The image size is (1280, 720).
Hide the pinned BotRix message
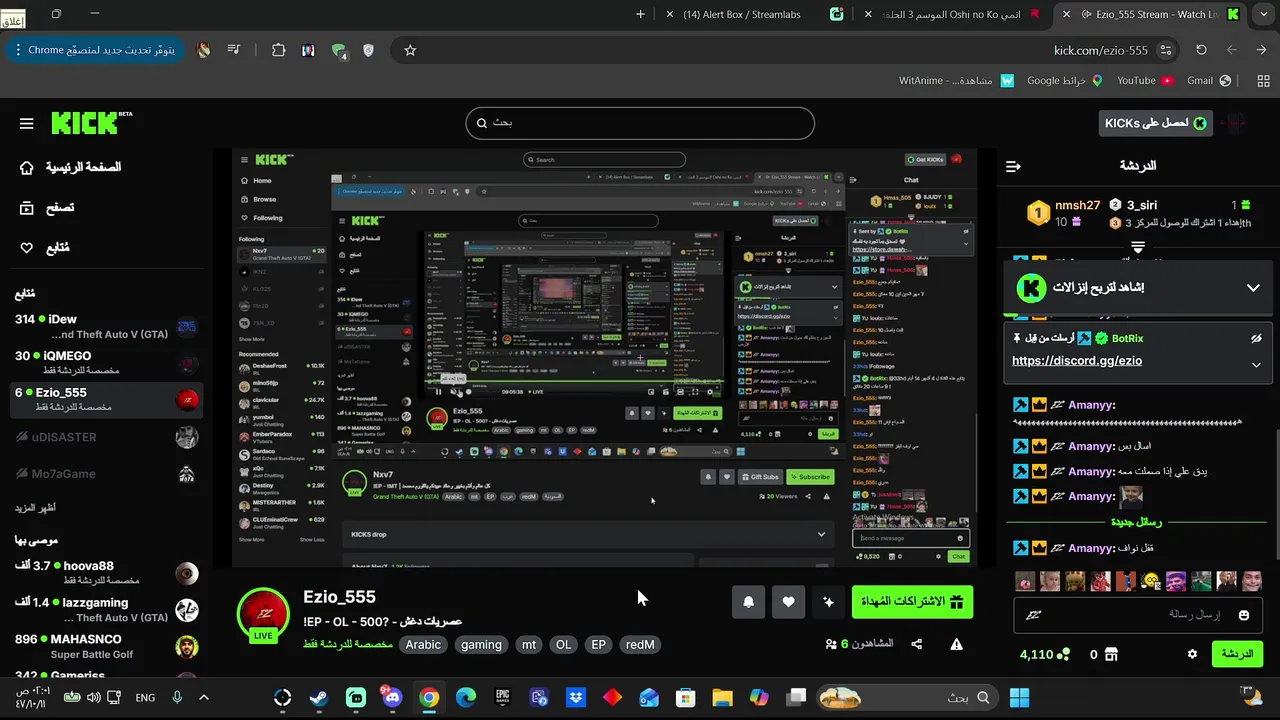[x=1256, y=339]
